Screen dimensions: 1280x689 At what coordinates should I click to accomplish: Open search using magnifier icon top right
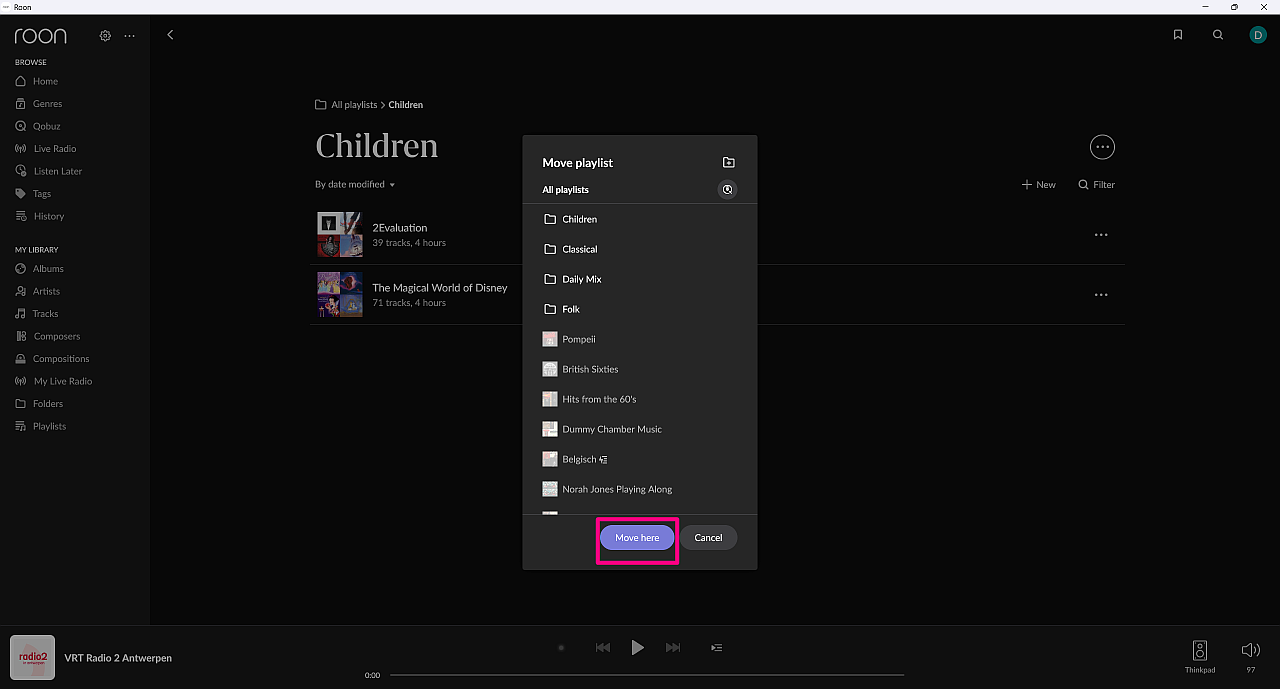click(x=1217, y=35)
